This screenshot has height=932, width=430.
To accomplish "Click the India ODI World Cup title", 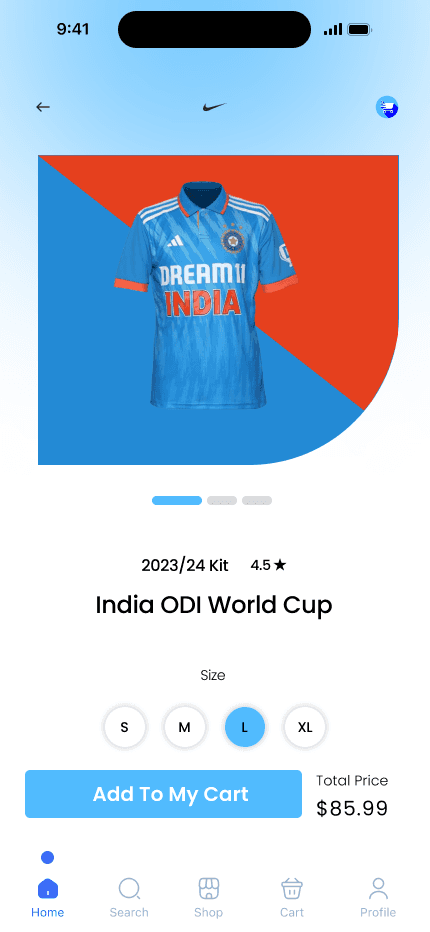I will (x=214, y=605).
